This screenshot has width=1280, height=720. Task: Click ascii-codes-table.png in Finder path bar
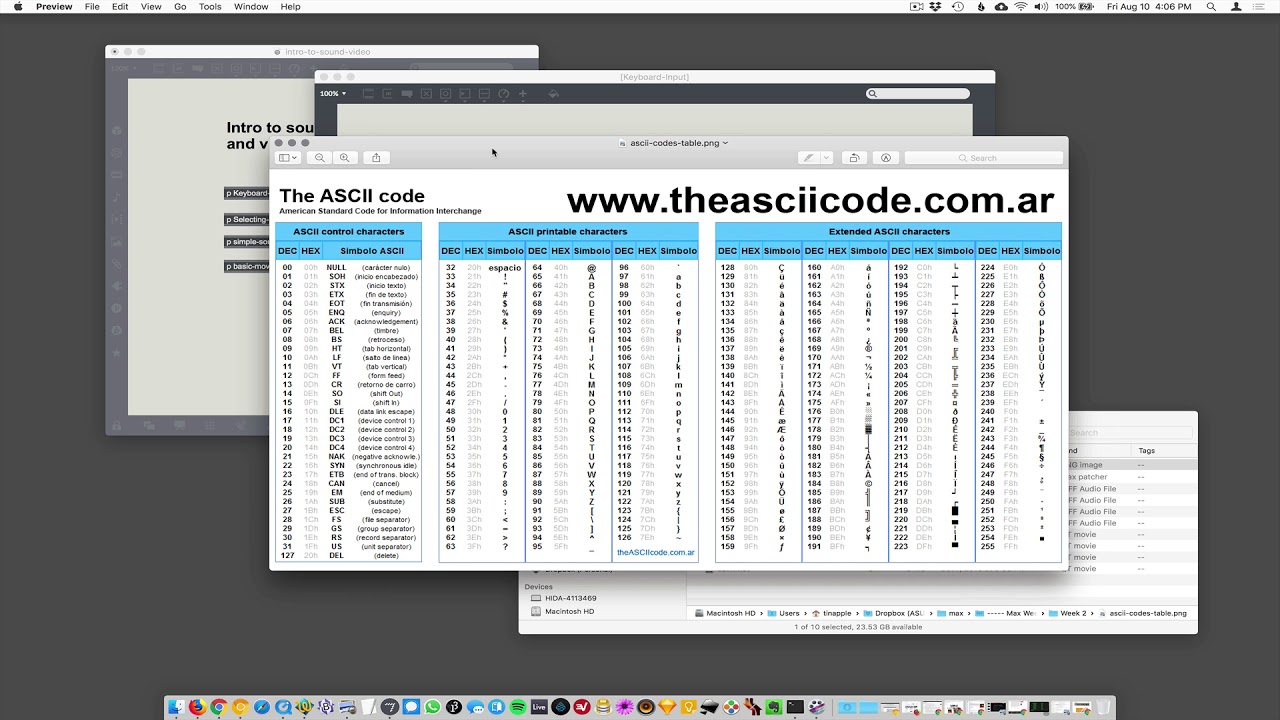click(1142, 613)
